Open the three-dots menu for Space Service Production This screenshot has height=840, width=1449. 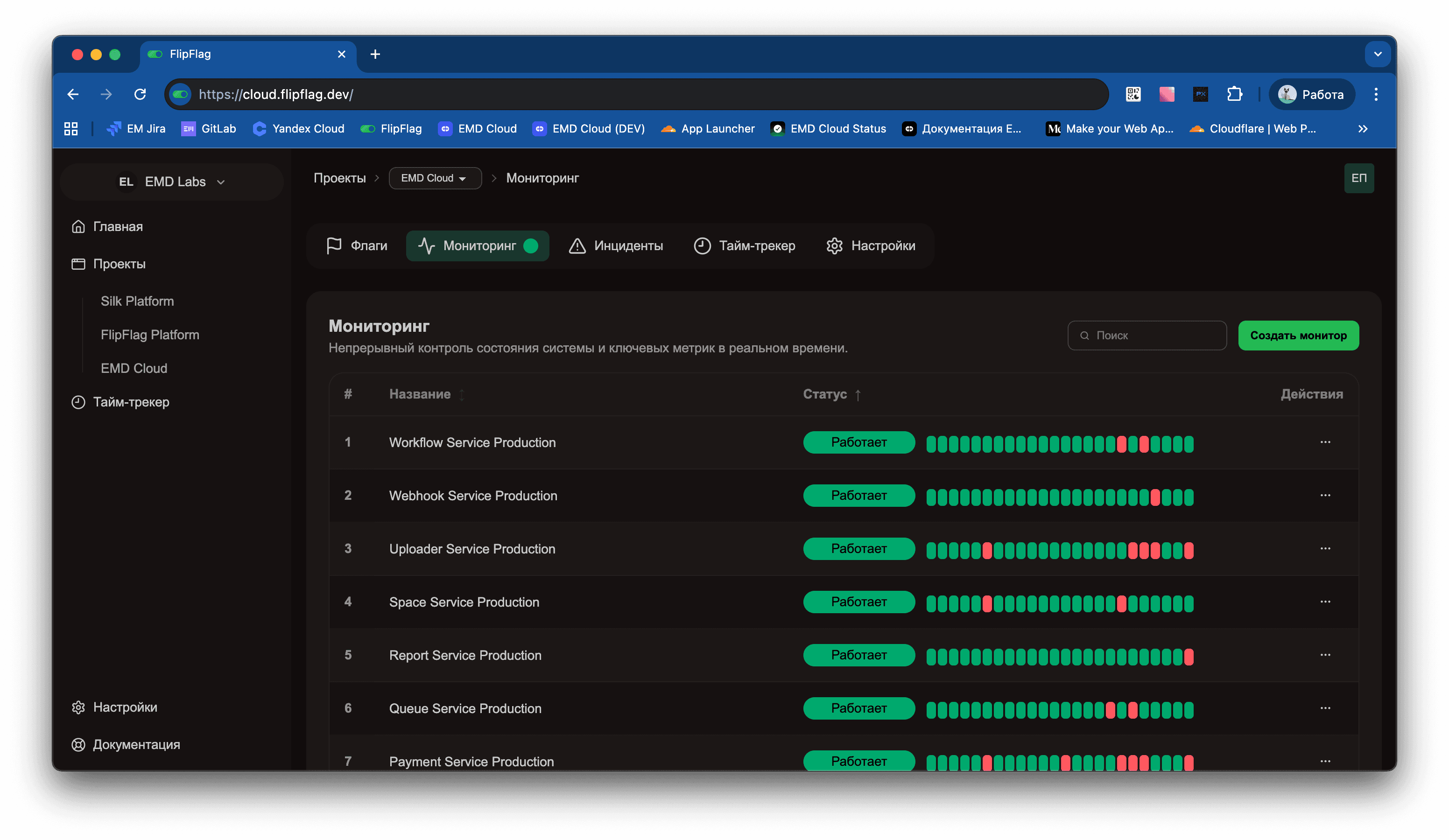coord(1325,602)
